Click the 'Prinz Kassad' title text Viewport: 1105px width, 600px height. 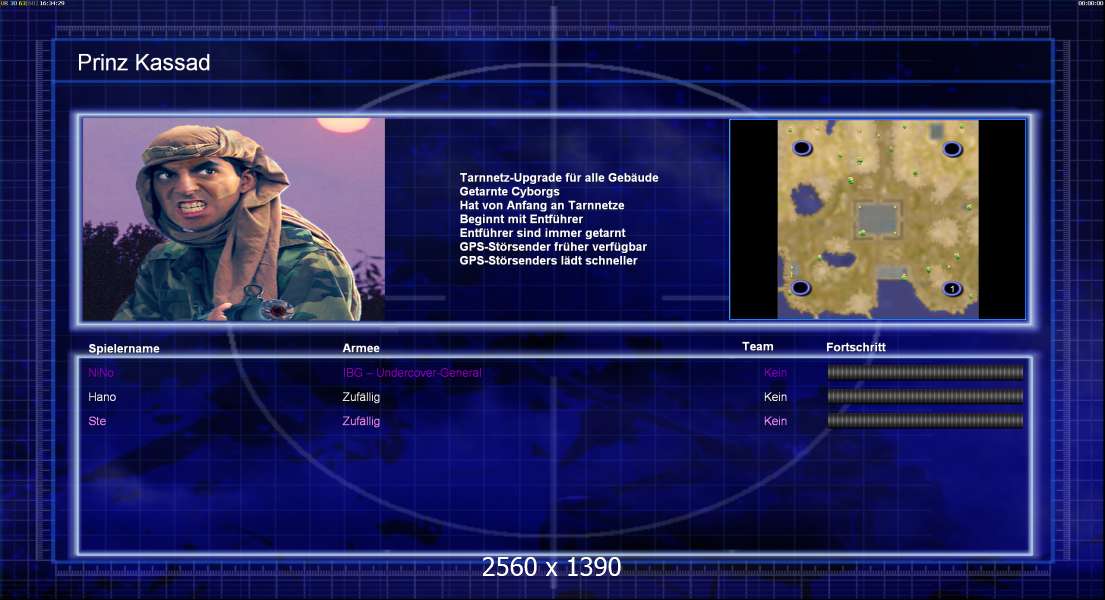click(144, 62)
